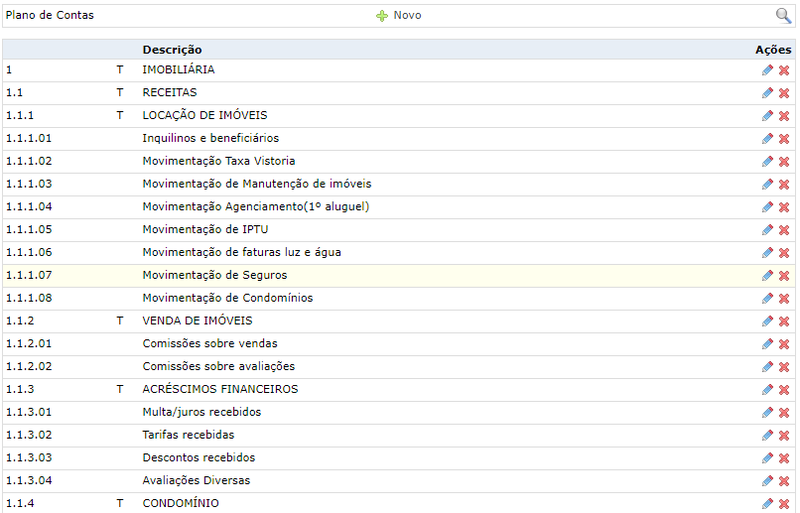Delete Movimentação de Manutenção de imóveis
The height and width of the screenshot is (513, 800).
click(x=784, y=185)
